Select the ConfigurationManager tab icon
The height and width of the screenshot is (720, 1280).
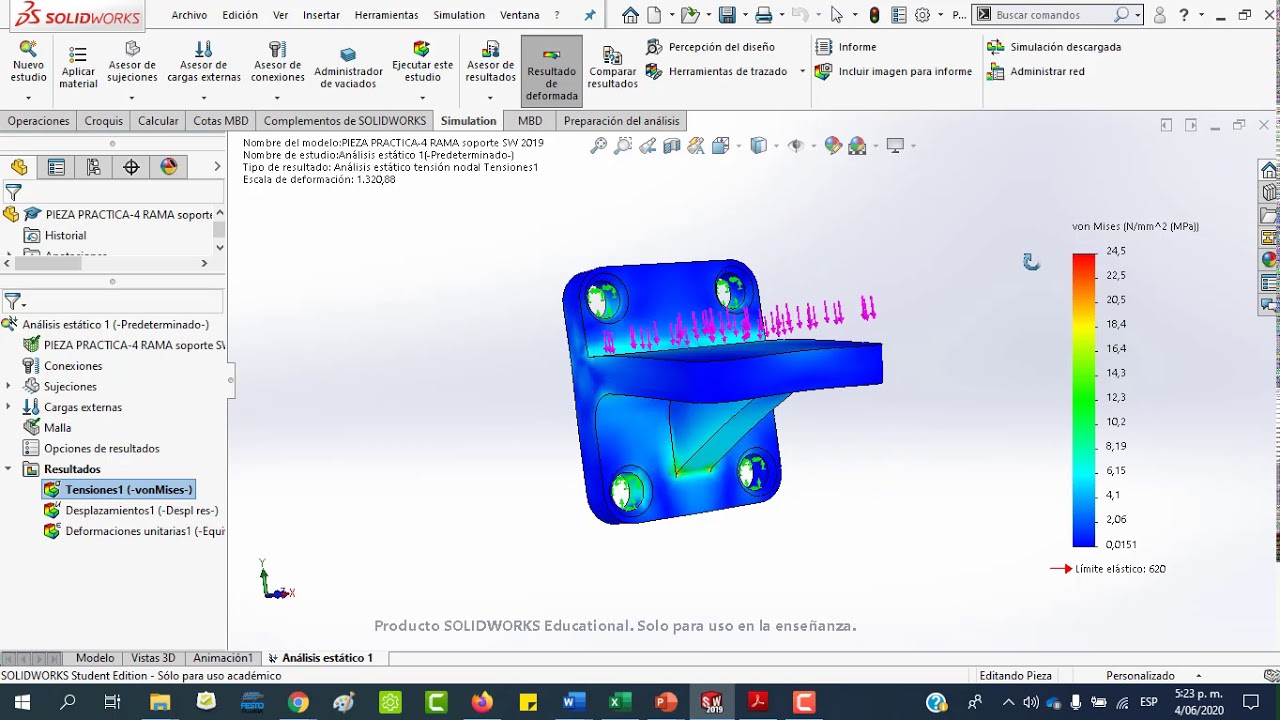tap(94, 167)
